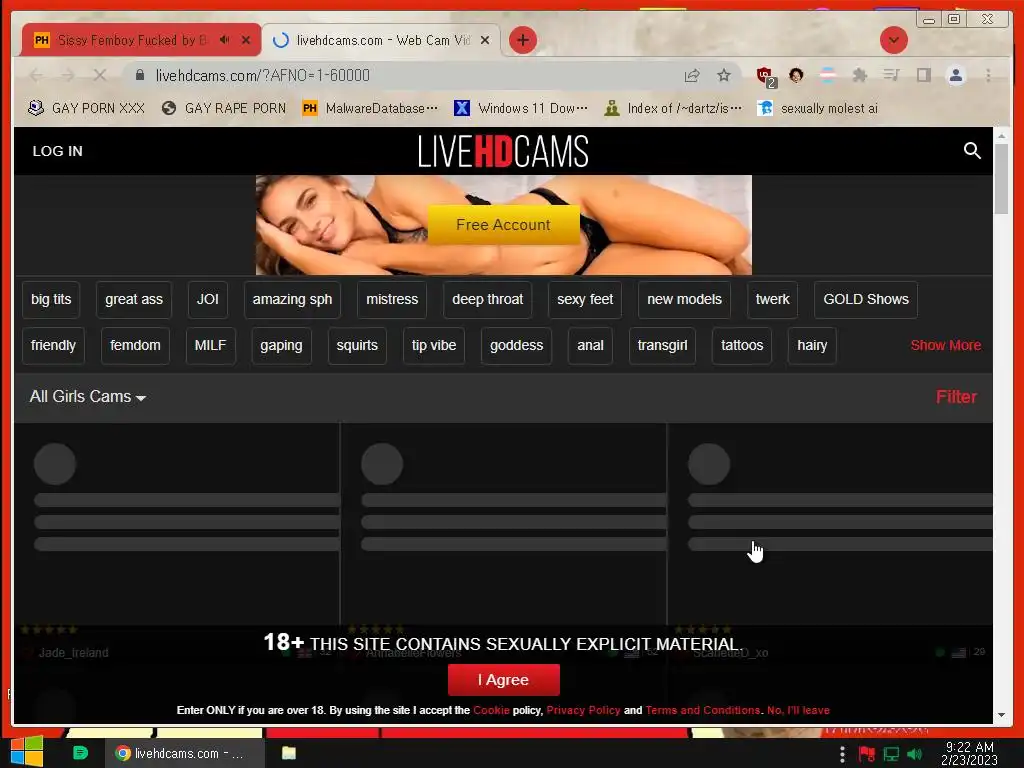The image size is (1024, 768).
Task: Close the livehdcams.com tab
Action: coord(485,40)
